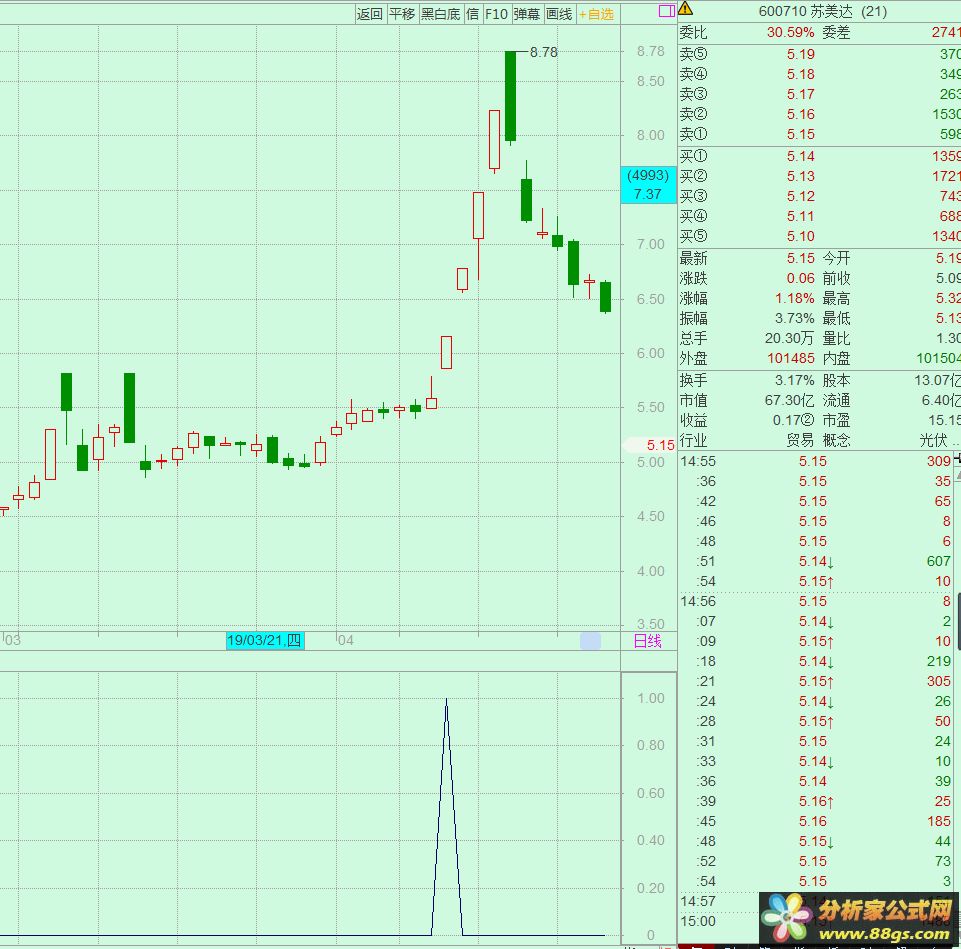Toggle the 黑白底 background color mode

[x=441, y=14]
